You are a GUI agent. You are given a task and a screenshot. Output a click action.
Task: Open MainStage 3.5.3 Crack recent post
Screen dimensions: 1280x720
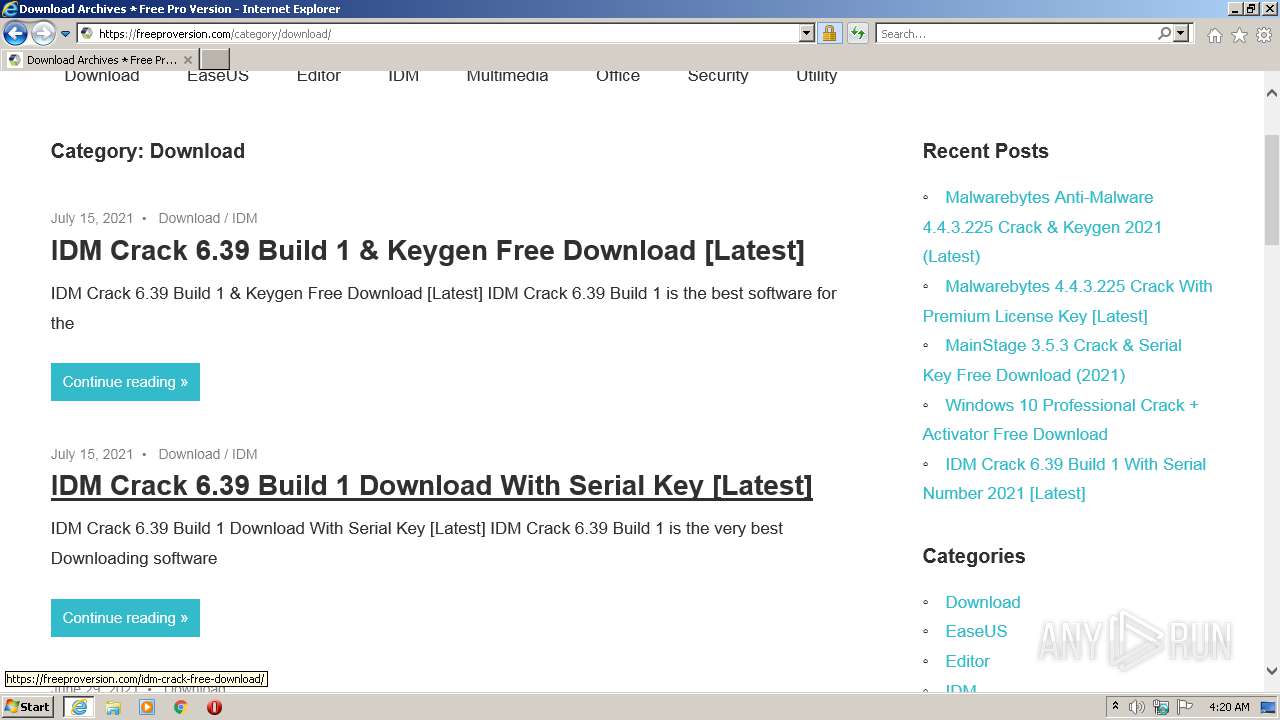pyautogui.click(x=1052, y=360)
